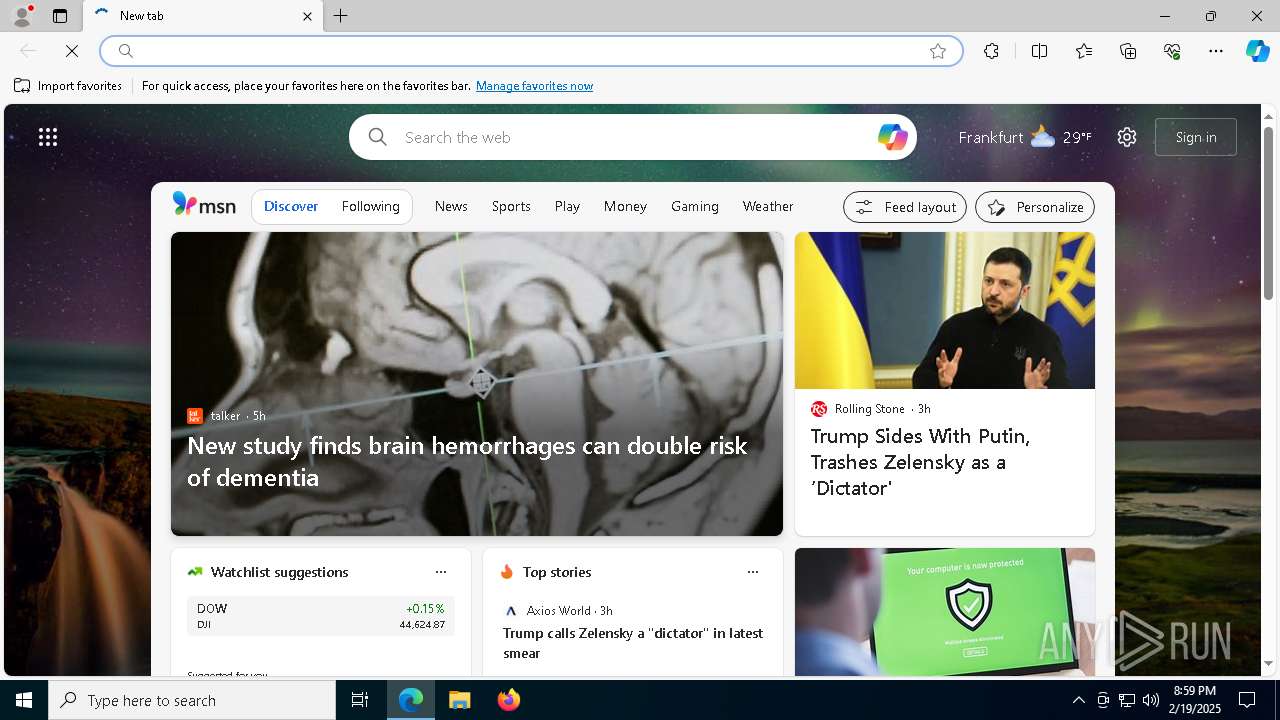Click the page scroll up arrow
Image resolution: width=1280 pixels, height=720 pixels.
point(1268,117)
